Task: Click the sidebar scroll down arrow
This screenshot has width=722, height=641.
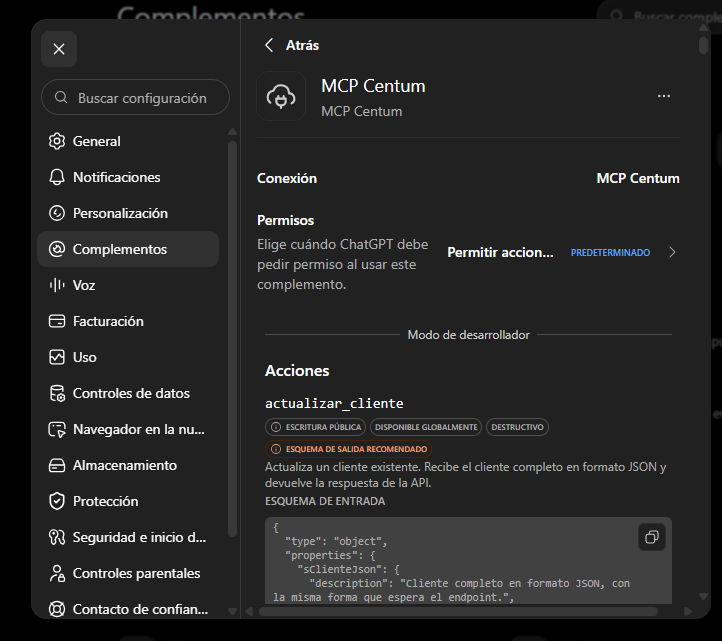Action: click(233, 612)
